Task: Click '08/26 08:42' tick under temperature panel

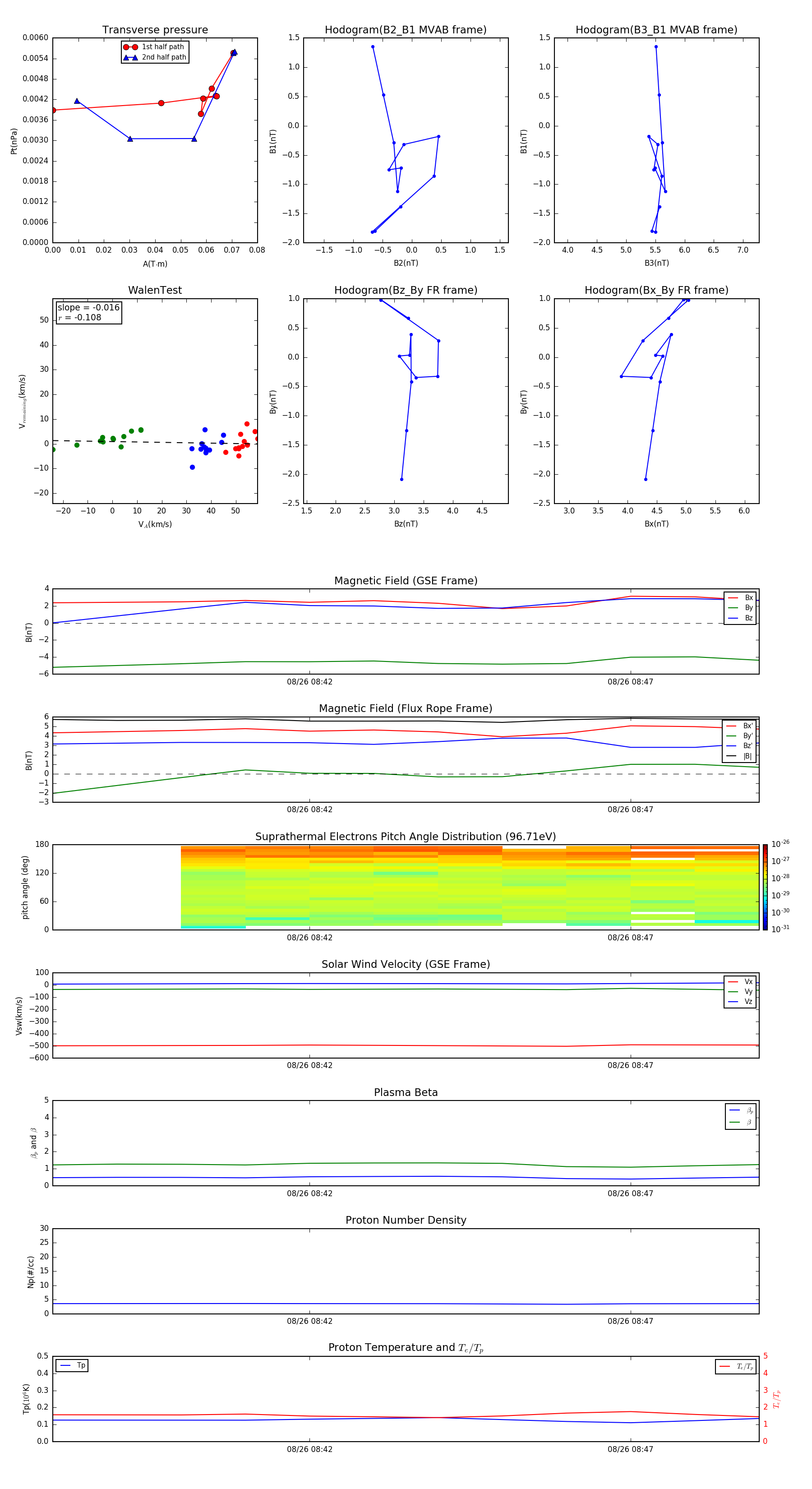Action: pyautogui.click(x=310, y=1449)
